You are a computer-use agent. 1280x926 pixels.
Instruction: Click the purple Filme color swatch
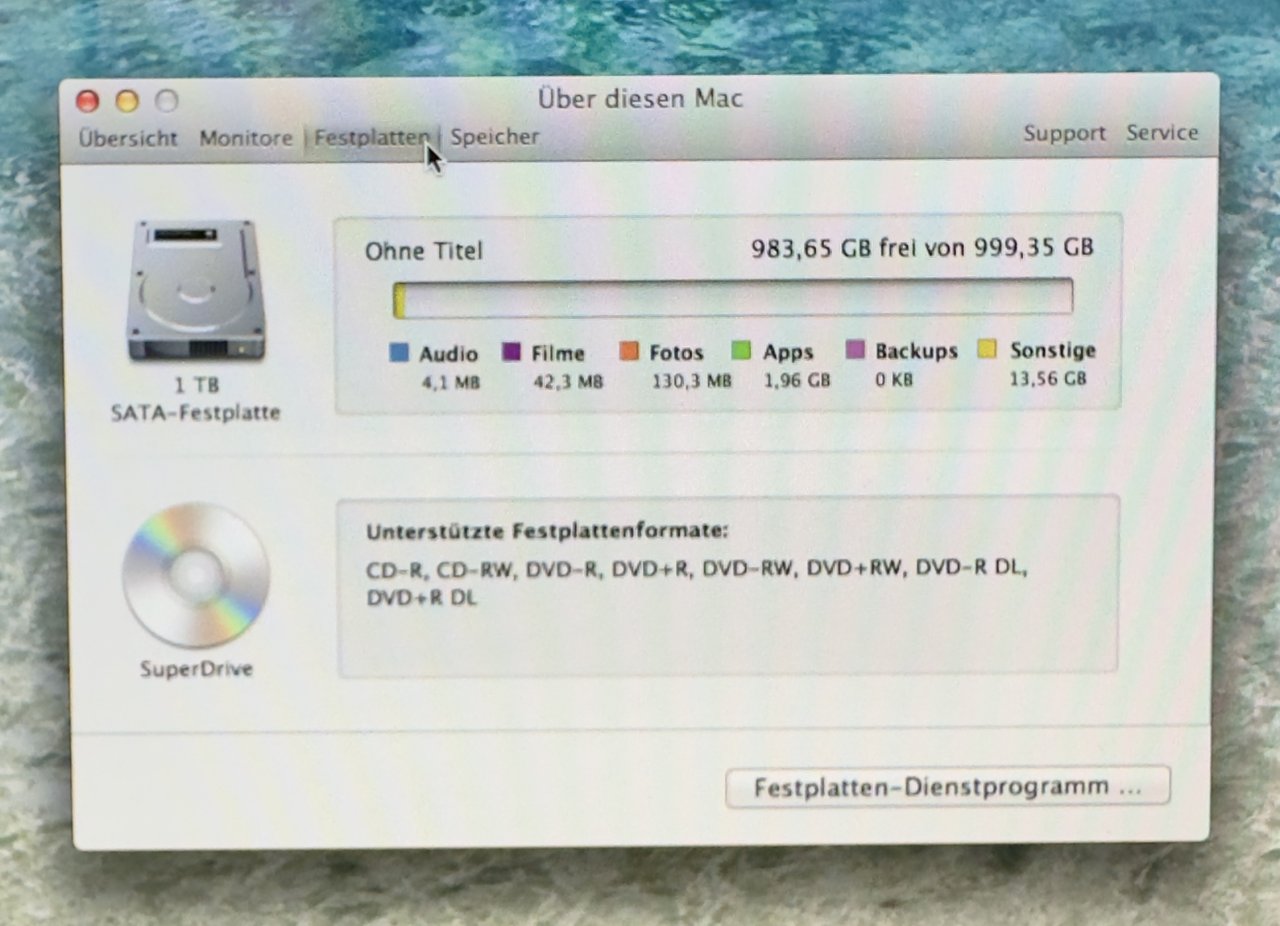pyautogui.click(x=512, y=353)
